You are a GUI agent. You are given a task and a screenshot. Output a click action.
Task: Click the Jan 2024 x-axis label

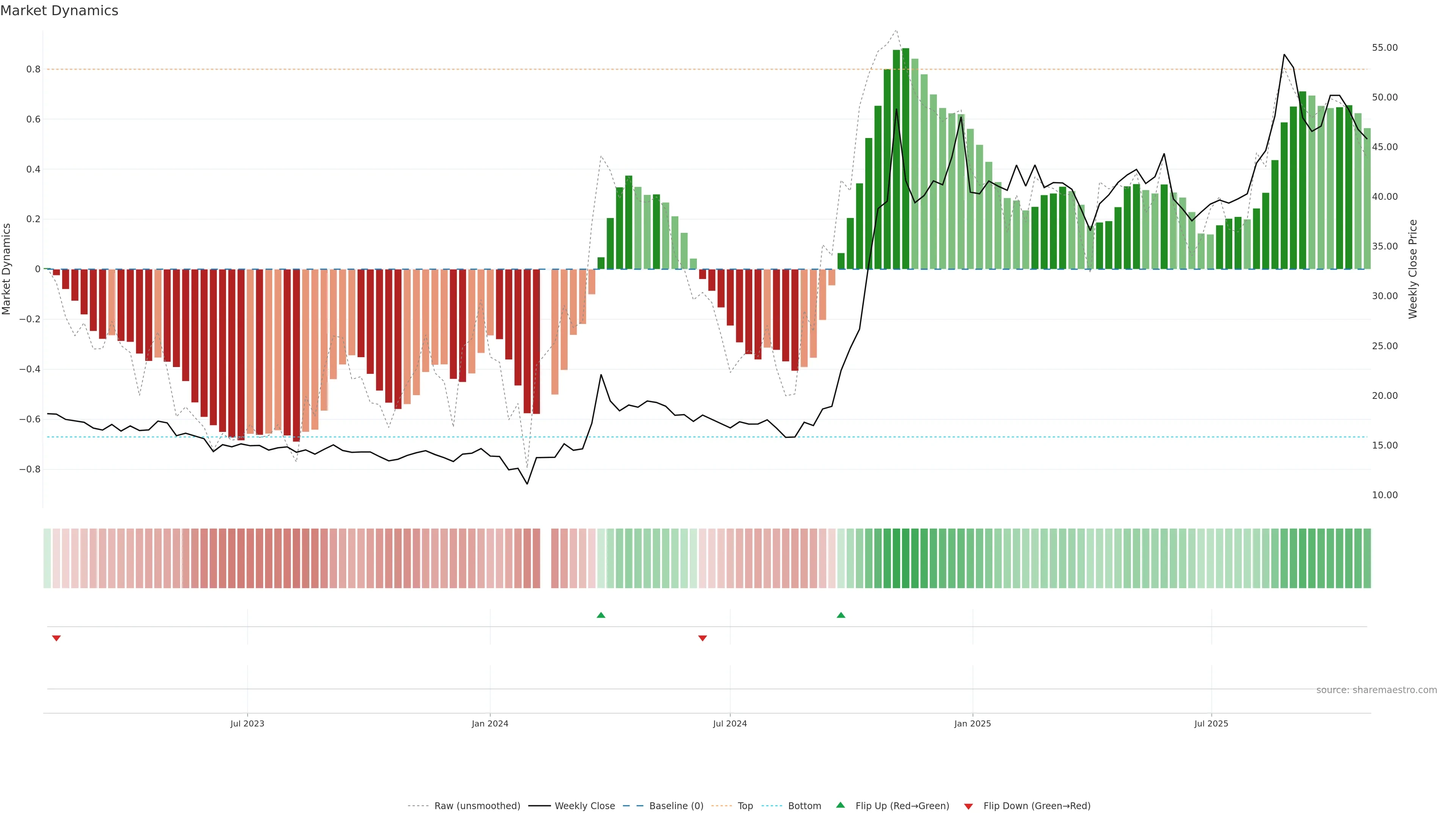(x=490, y=723)
